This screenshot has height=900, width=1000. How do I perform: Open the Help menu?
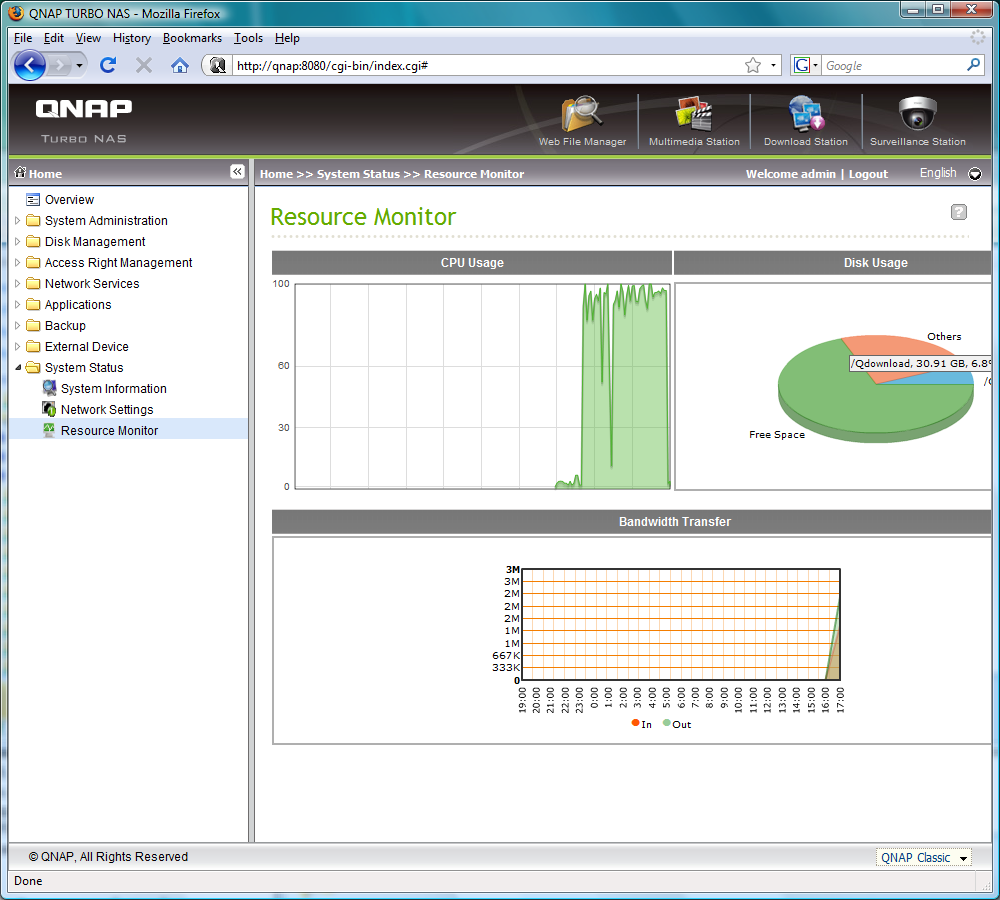[x=287, y=38]
